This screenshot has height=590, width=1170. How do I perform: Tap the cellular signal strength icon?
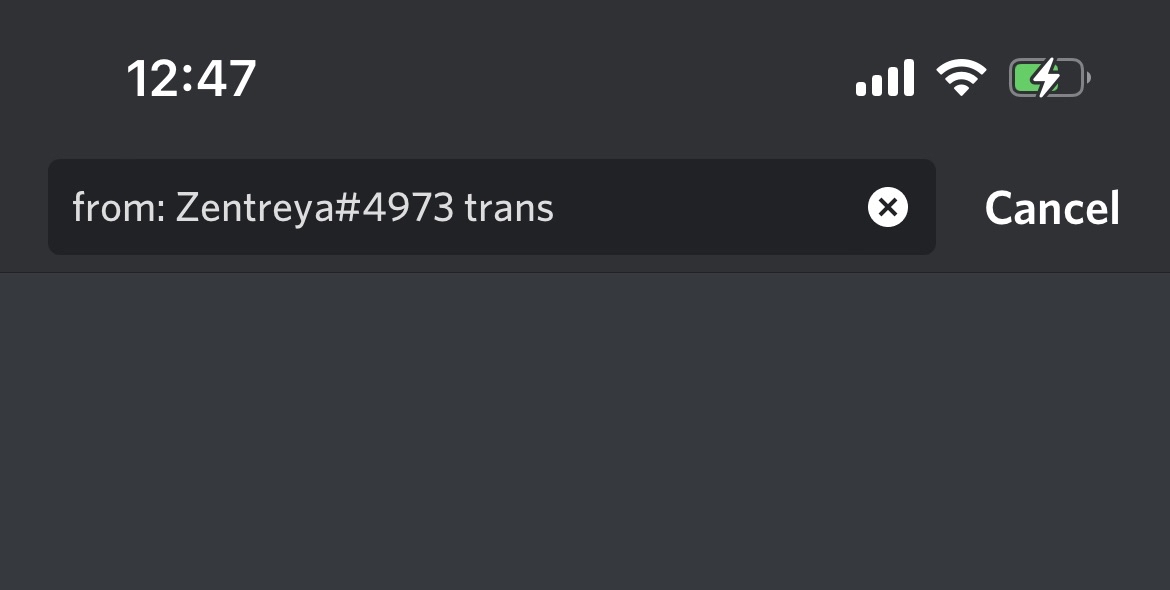click(885, 78)
